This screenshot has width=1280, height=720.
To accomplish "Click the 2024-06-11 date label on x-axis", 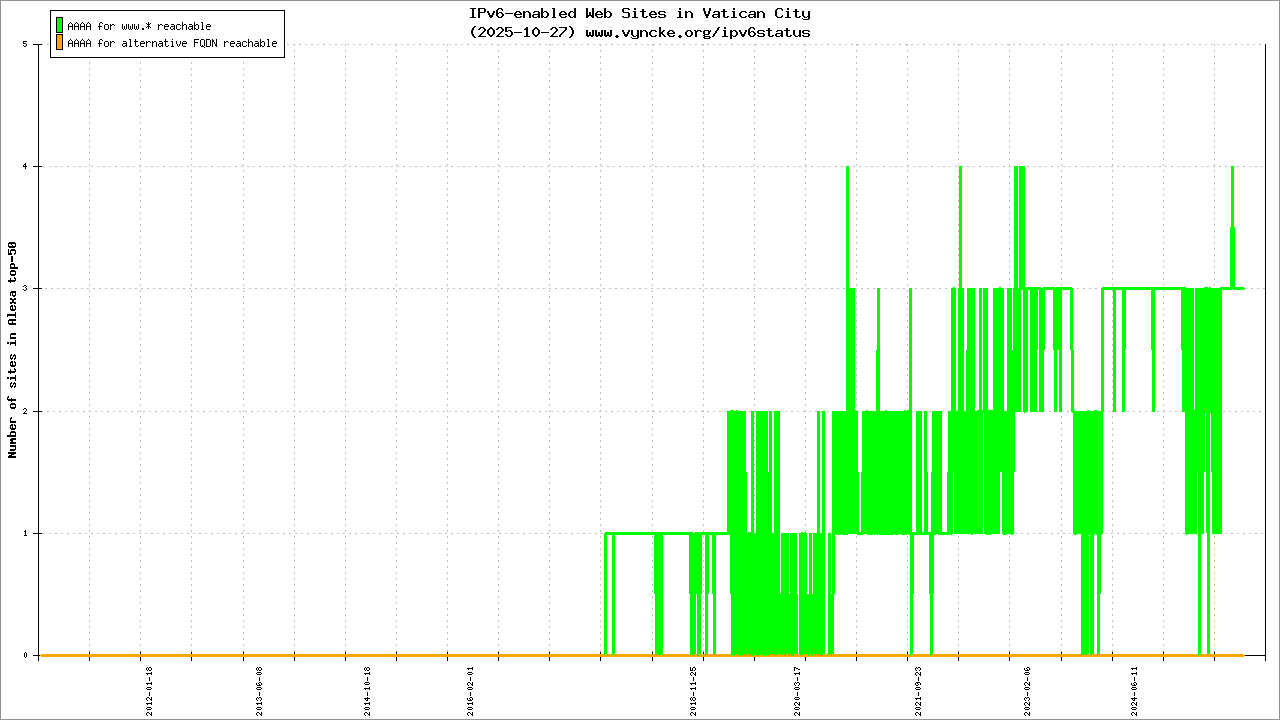I will pos(1134,690).
